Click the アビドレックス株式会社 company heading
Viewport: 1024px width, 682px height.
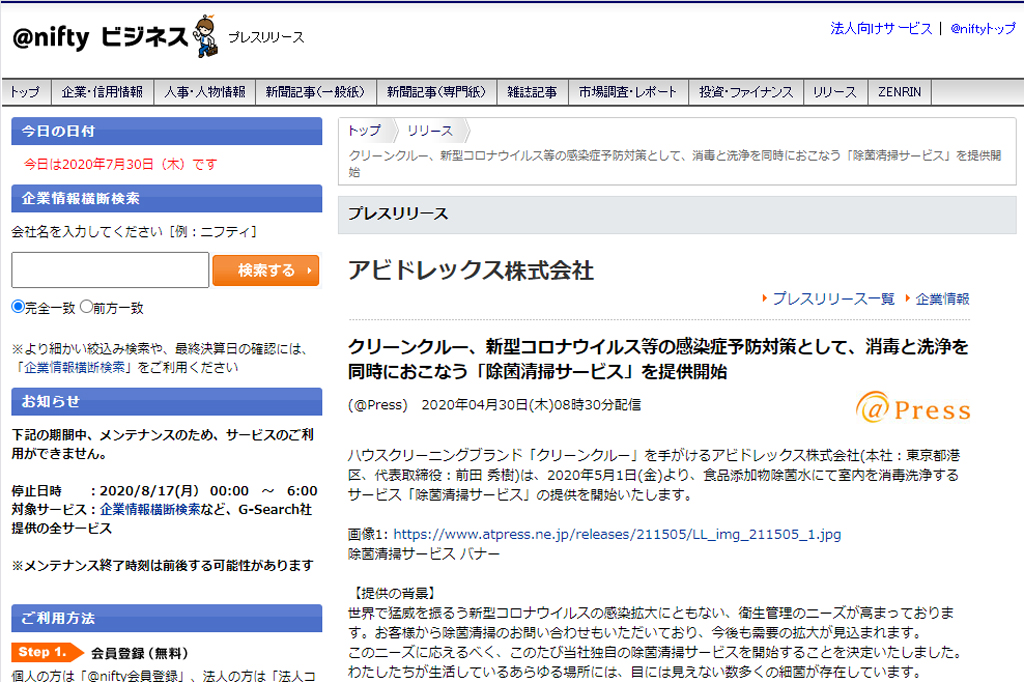click(471, 270)
